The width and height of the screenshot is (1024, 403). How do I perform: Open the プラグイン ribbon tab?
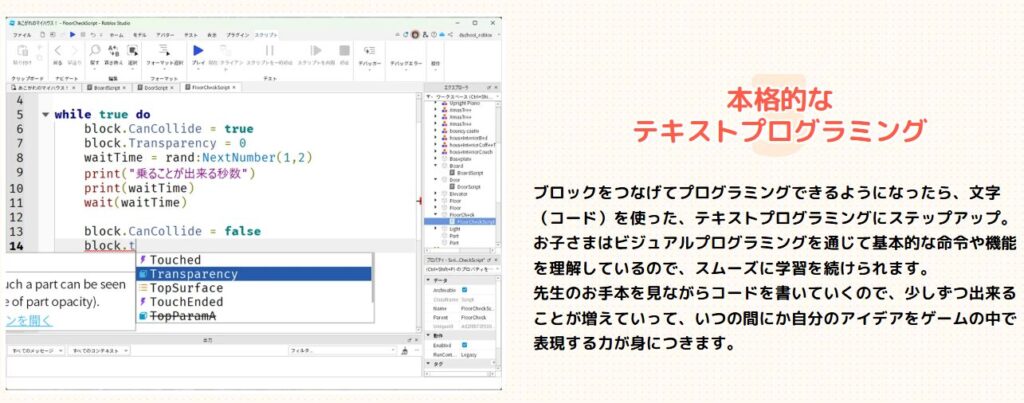coord(238,35)
